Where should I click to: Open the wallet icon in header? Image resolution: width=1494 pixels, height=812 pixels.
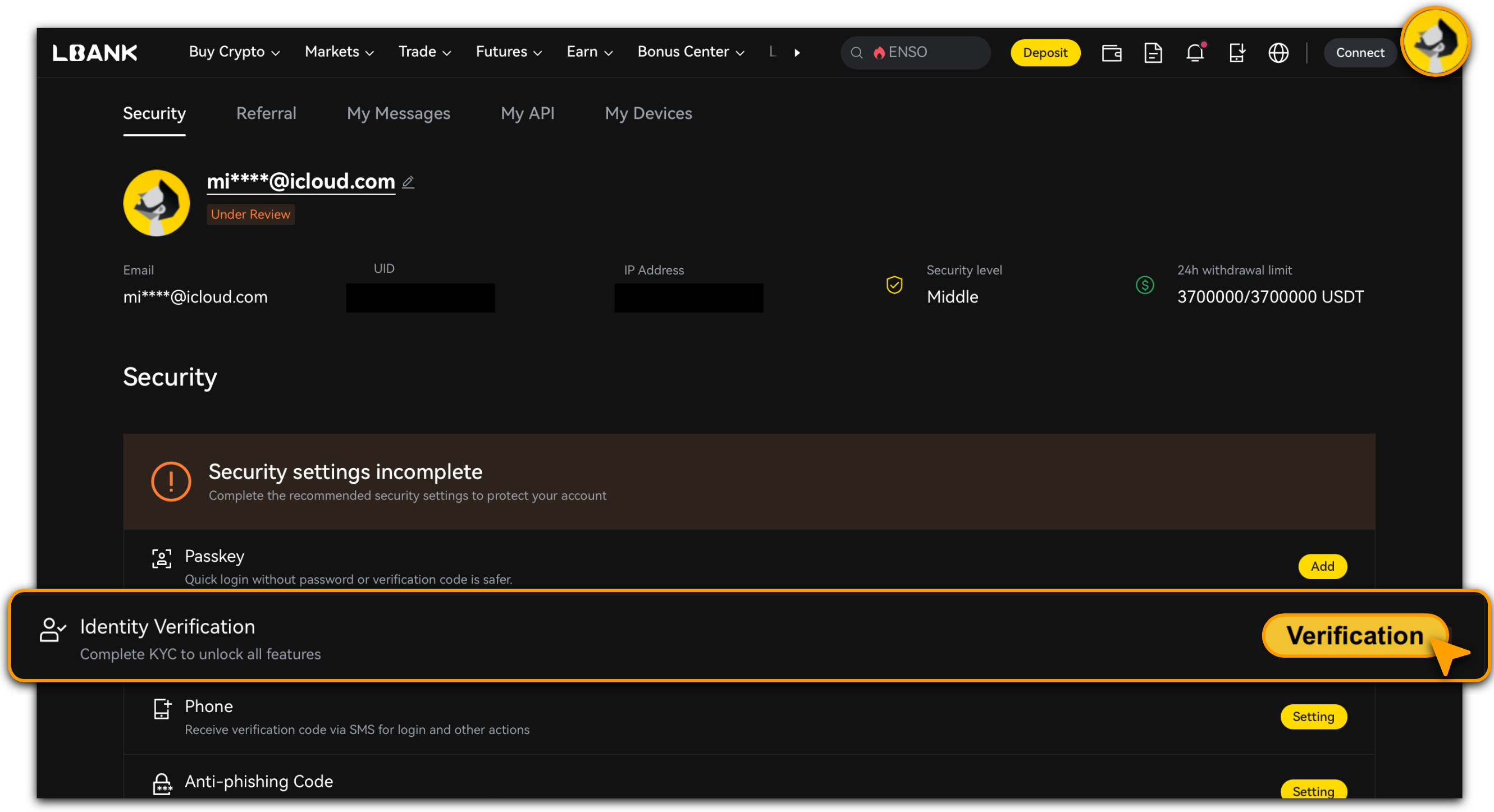coord(1111,53)
